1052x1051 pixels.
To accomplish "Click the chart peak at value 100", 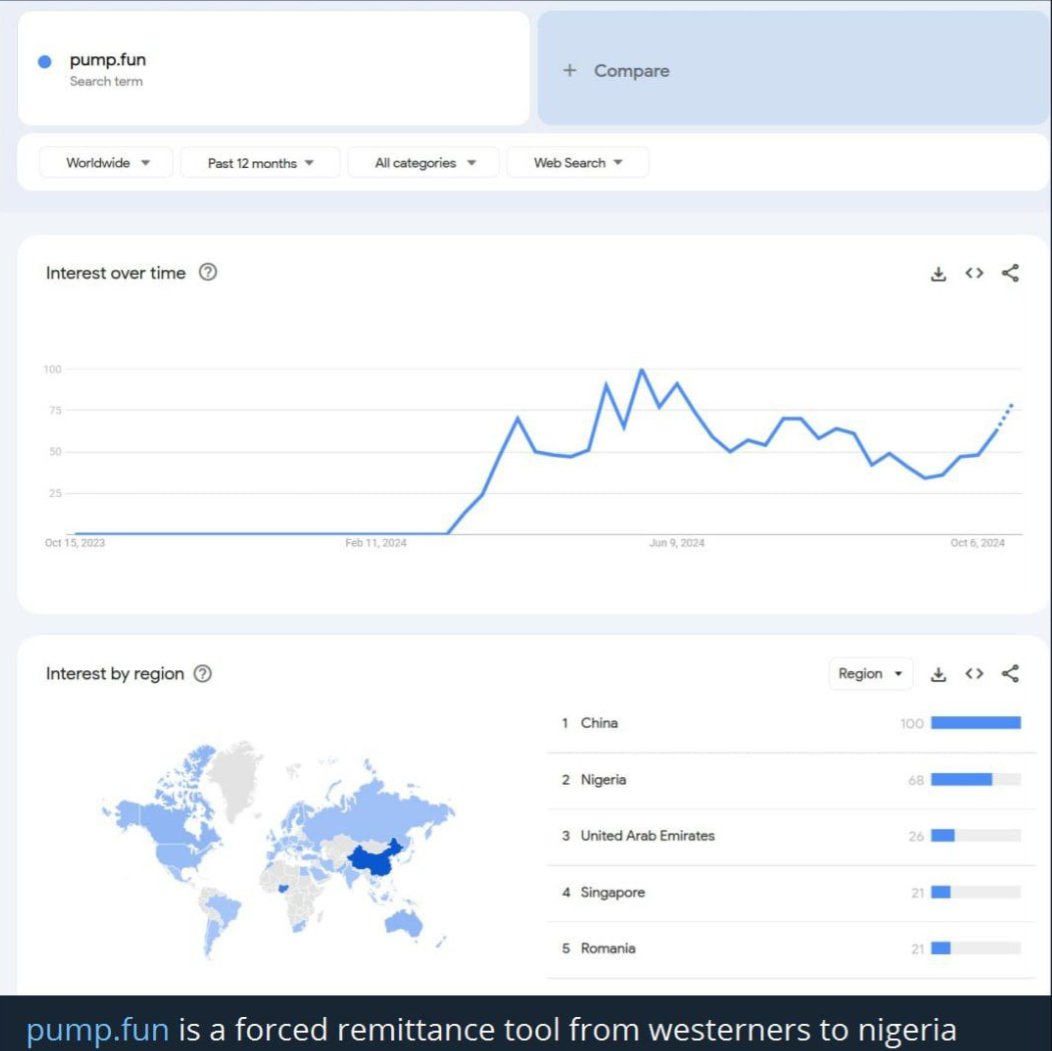I will 642,370.
